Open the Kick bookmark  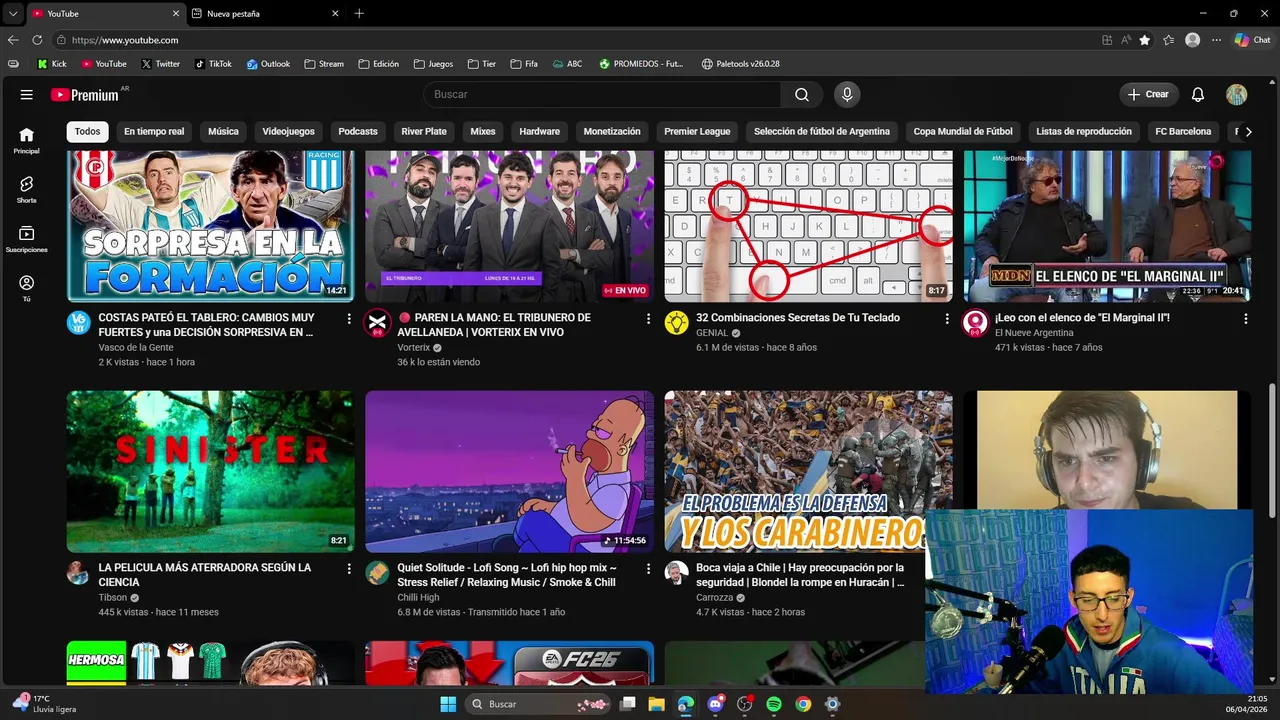click(x=52, y=64)
